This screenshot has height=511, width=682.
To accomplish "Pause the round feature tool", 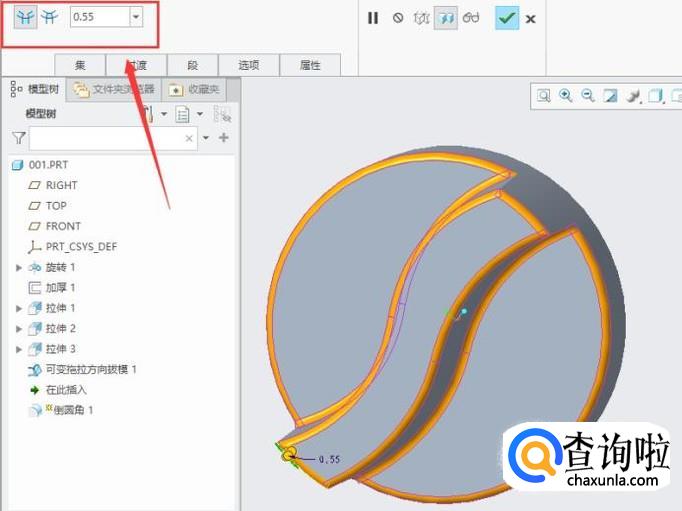I will coord(373,18).
